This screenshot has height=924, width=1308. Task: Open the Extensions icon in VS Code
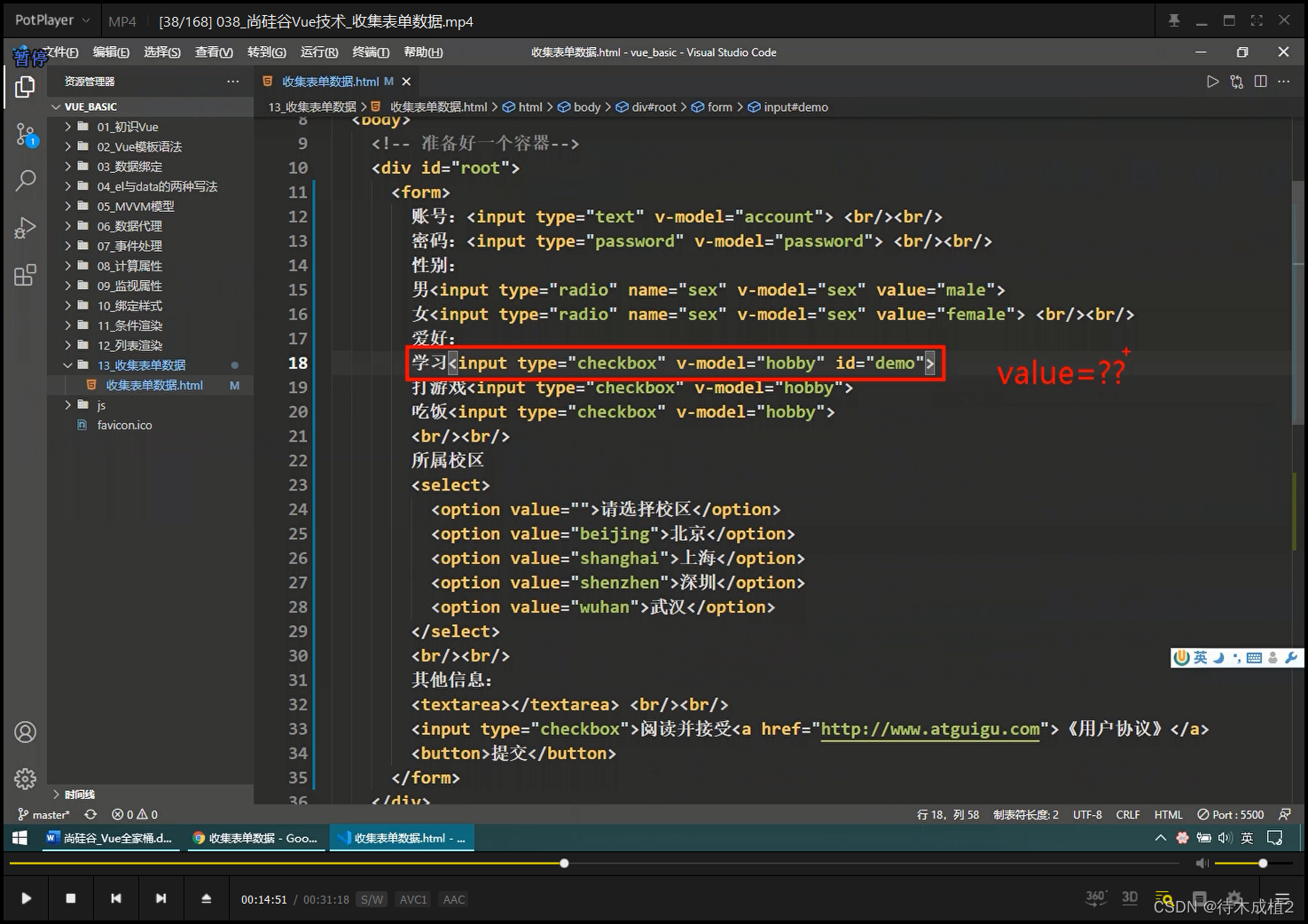(25, 275)
